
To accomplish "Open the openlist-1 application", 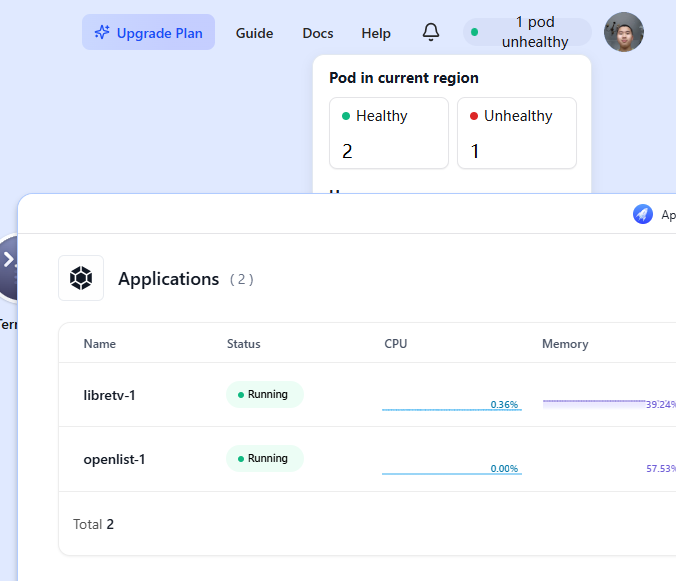I will coord(114,459).
